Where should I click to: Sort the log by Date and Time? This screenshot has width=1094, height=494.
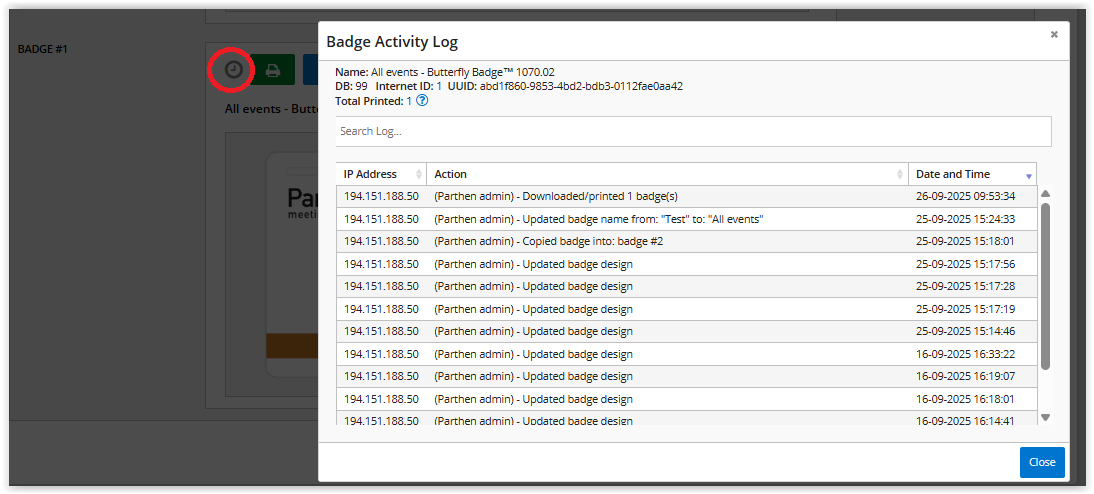972,174
